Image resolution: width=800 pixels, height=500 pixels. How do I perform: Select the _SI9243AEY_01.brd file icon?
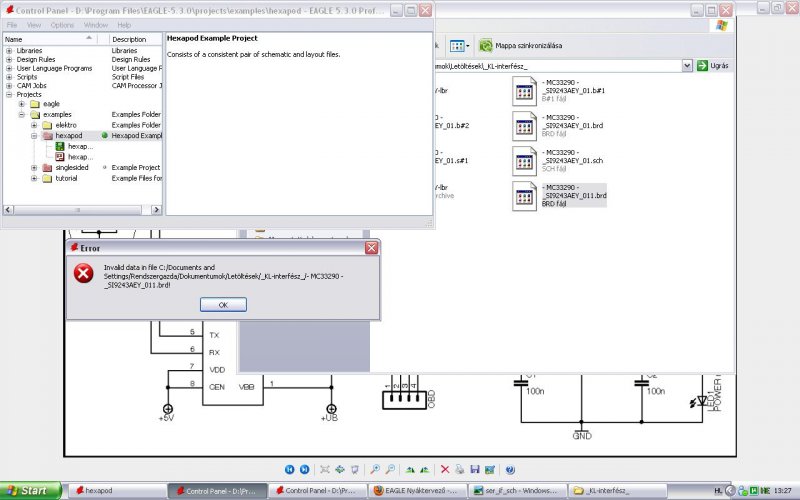click(524, 126)
